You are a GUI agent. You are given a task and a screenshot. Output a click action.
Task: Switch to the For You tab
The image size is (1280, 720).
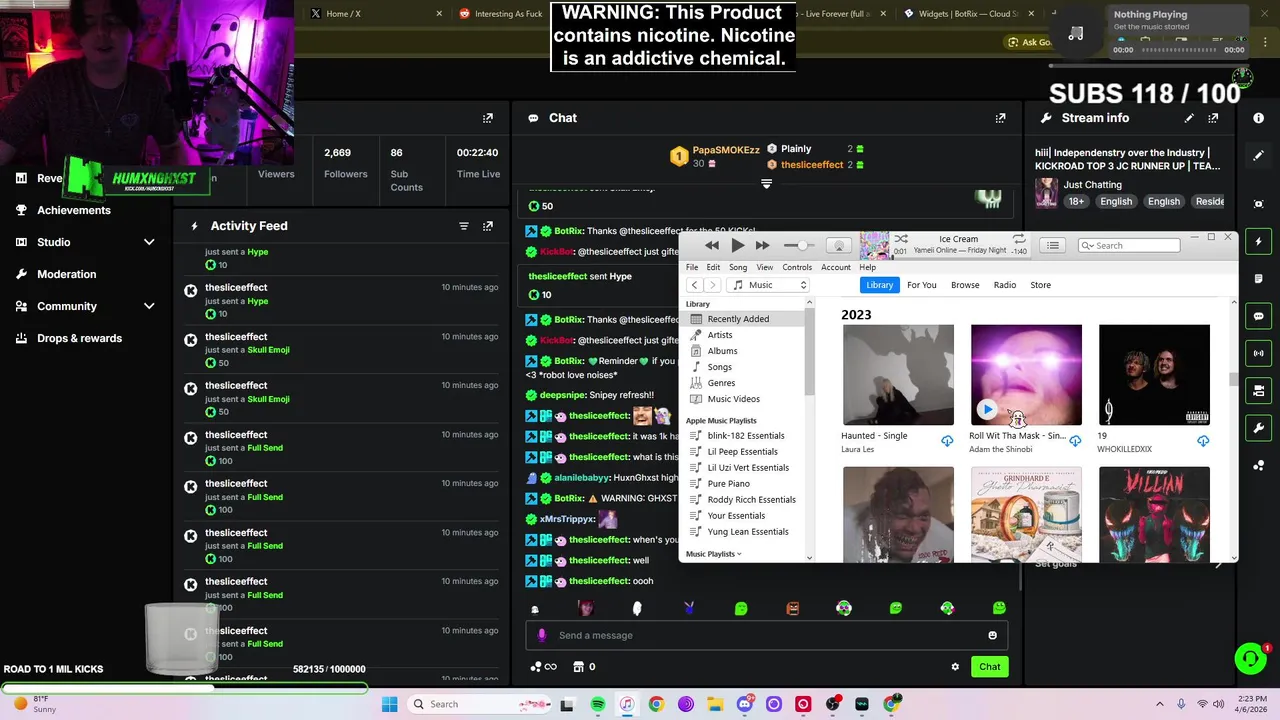tap(922, 285)
